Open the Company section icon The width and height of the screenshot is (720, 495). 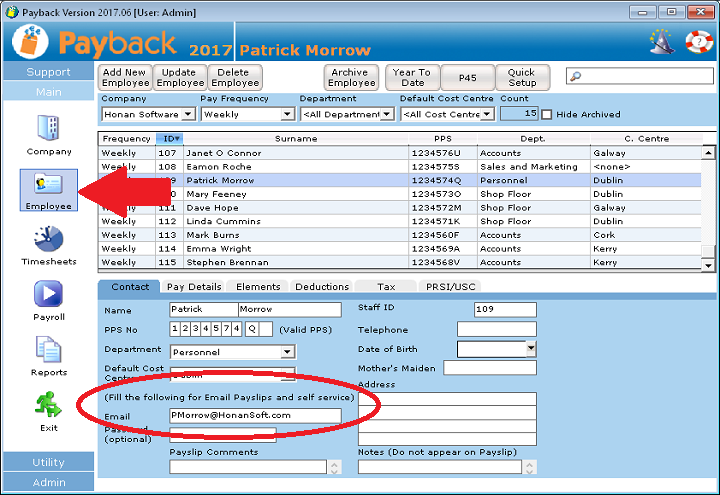pos(48,129)
